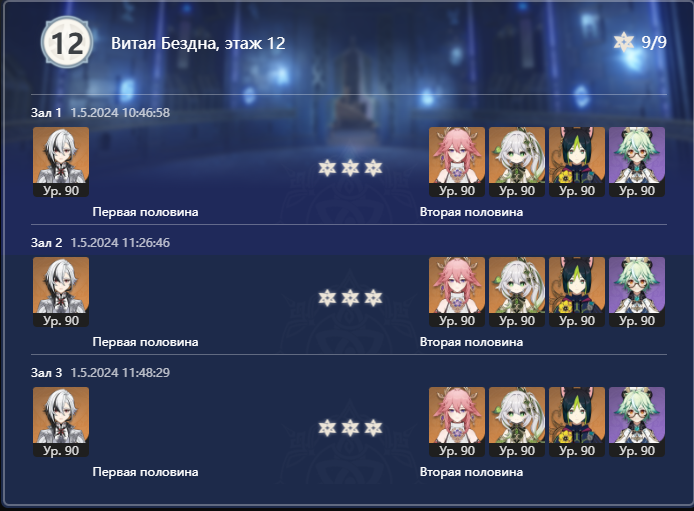Click Sucrose portrait in Зал 2
This screenshot has height=511, width=694.
click(637, 292)
